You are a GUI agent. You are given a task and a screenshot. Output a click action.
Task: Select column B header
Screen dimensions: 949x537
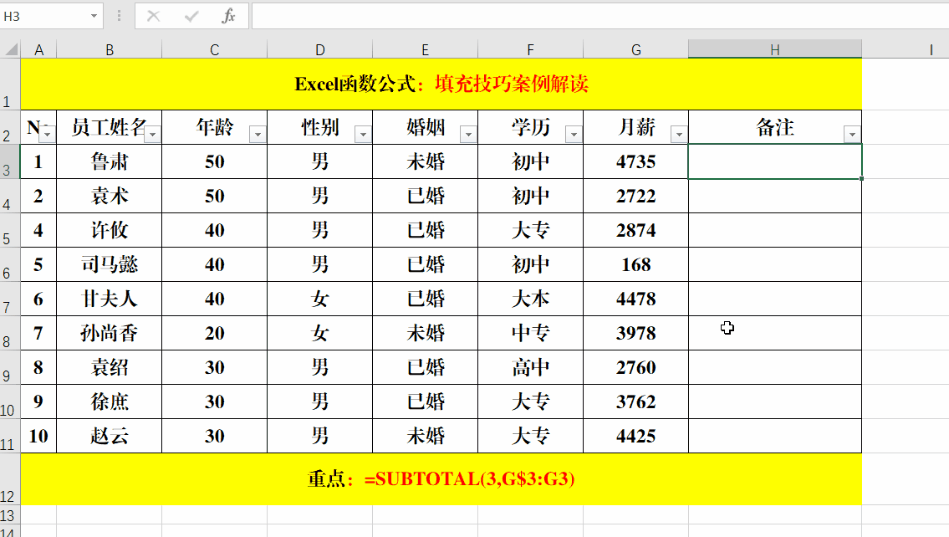(110, 50)
